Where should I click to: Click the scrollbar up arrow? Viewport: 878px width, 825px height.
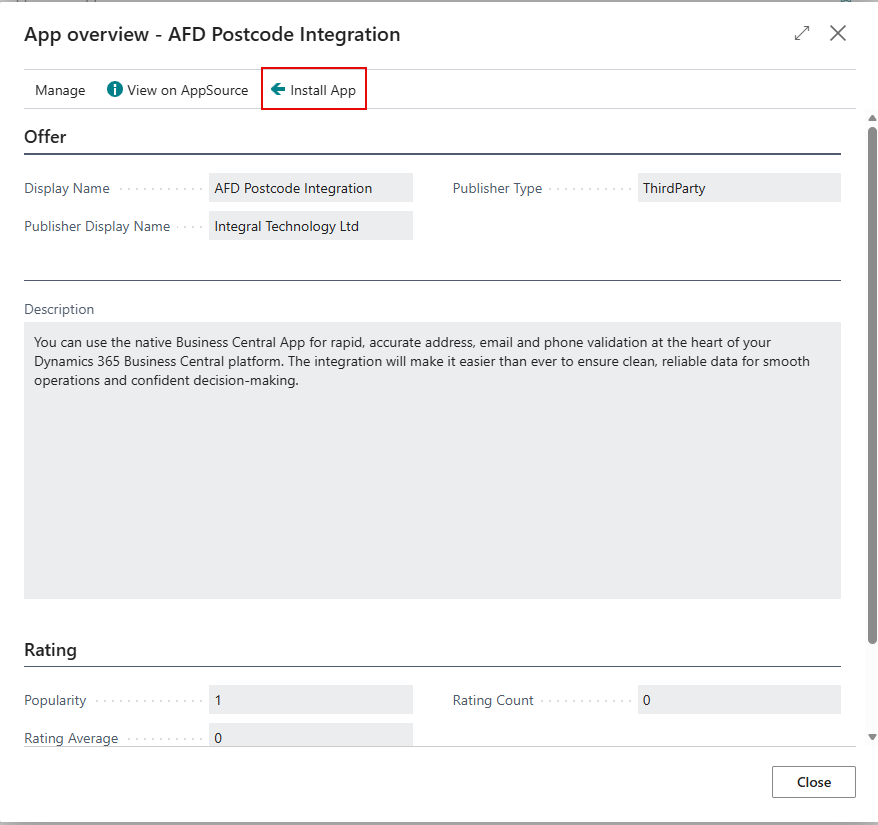[x=872, y=118]
